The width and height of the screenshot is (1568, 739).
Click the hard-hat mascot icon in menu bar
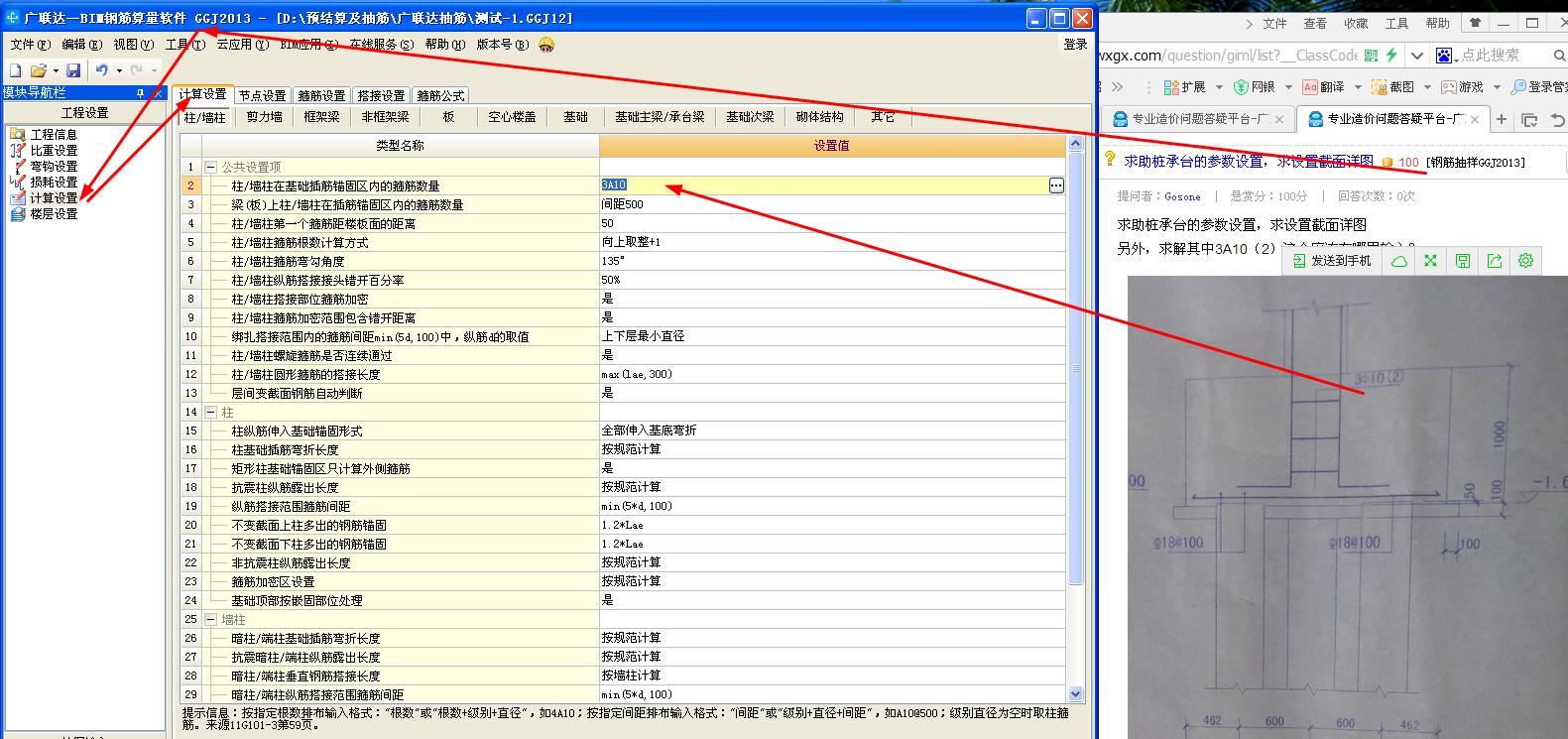click(x=546, y=45)
